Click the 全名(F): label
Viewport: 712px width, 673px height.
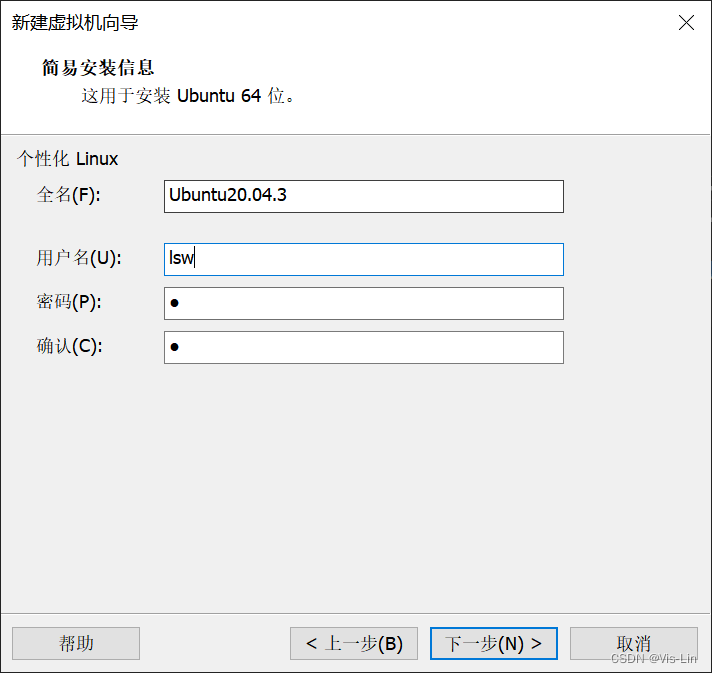[69, 195]
